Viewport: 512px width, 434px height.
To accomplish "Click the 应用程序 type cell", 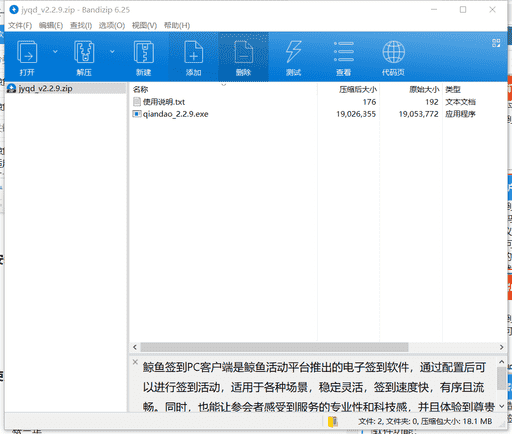I will coord(460,114).
